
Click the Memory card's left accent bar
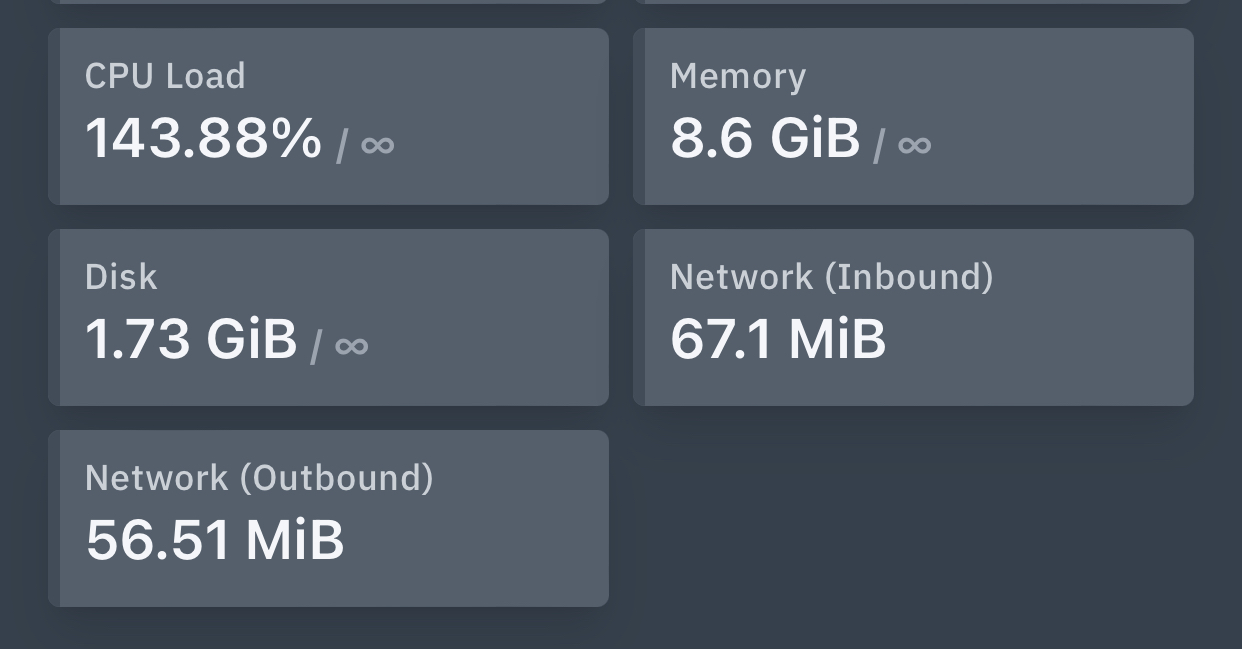point(639,117)
